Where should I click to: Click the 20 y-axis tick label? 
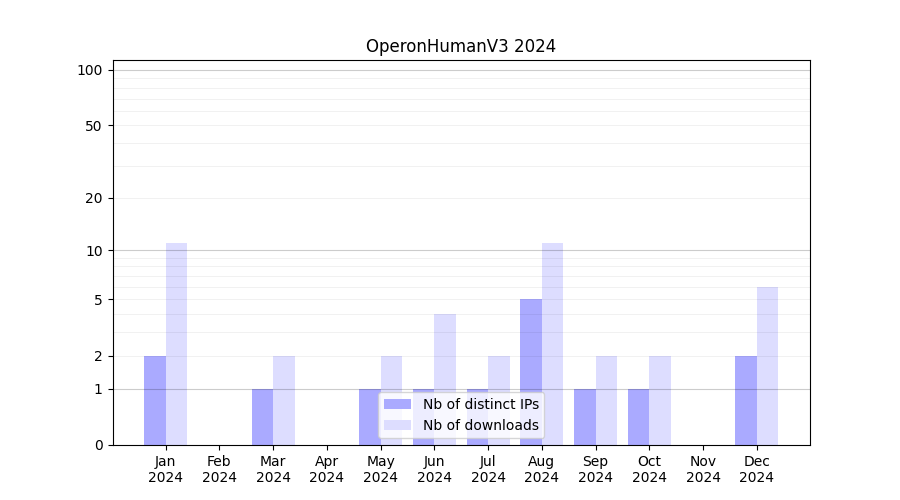click(94, 198)
